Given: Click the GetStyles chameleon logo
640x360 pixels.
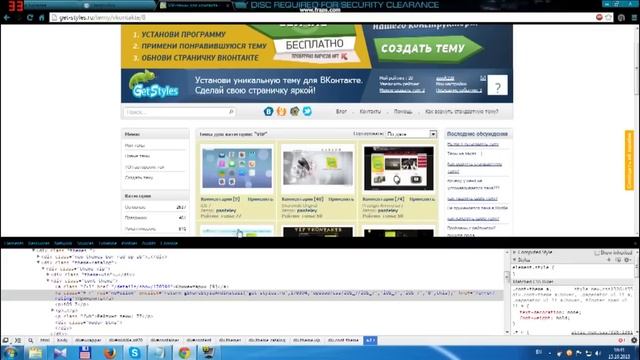Looking at the screenshot, I should 154,84.
